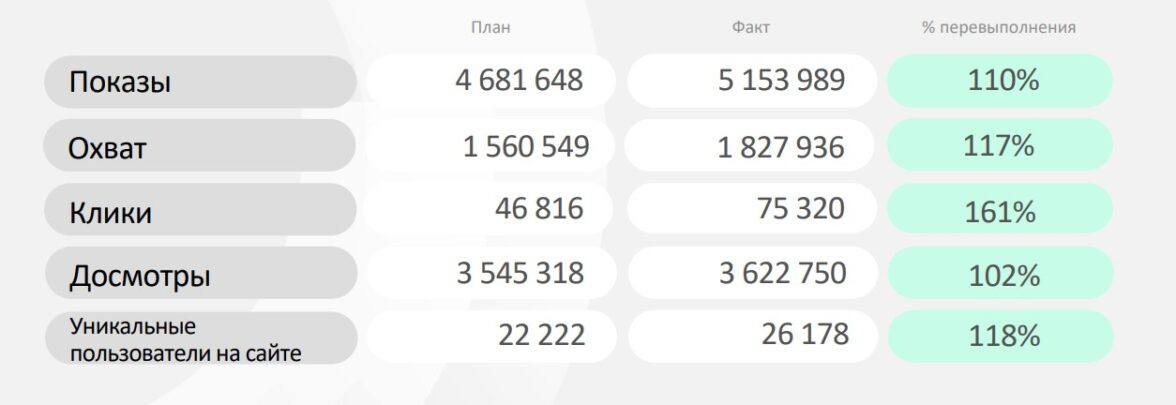1176x405 pixels.
Task: Click the 117% green cell
Action: coord(998,146)
